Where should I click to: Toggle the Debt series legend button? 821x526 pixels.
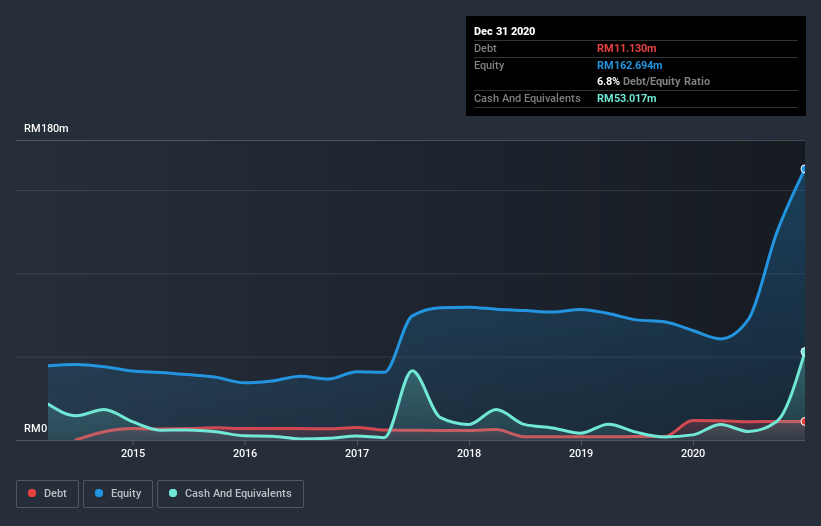pos(47,494)
